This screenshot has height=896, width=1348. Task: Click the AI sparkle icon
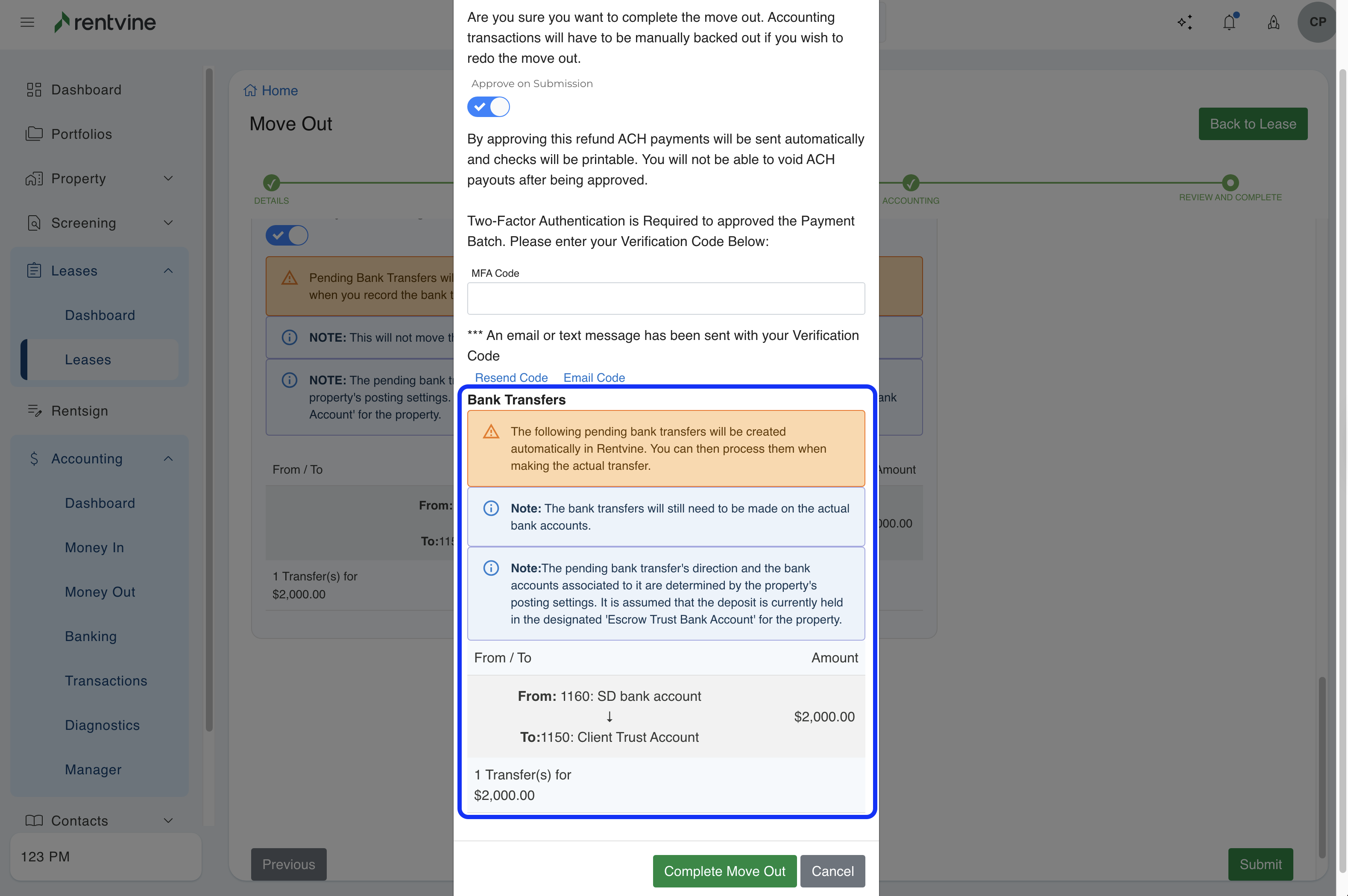tap(1184, 22)
